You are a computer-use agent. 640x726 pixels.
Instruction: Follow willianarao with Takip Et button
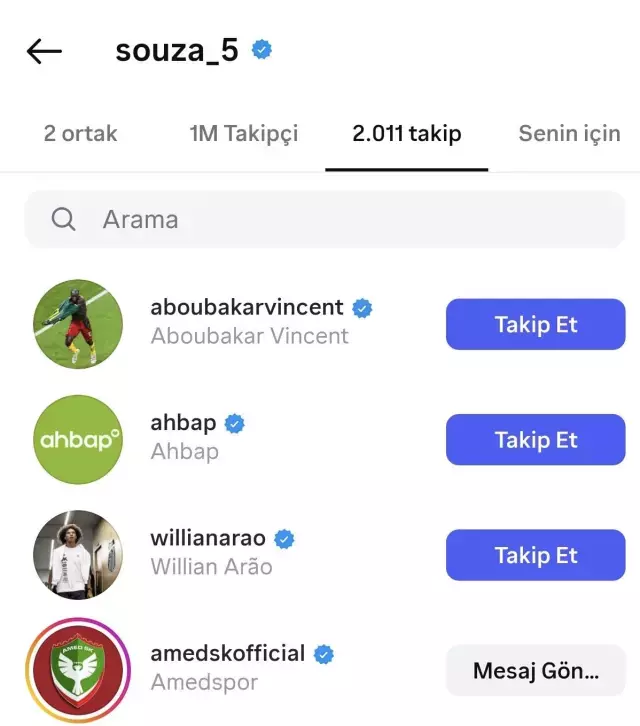[x=536, y=555]
